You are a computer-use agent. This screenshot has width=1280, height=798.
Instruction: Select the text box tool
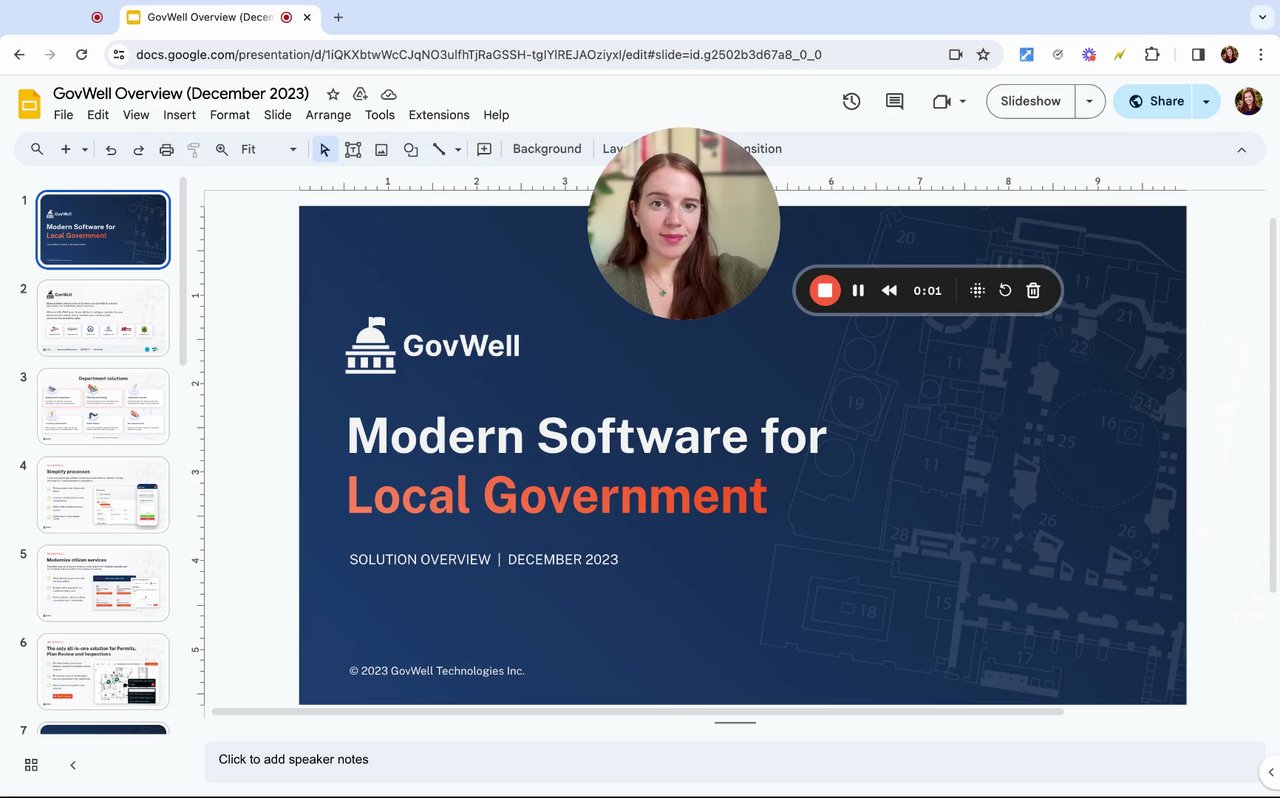353,149
